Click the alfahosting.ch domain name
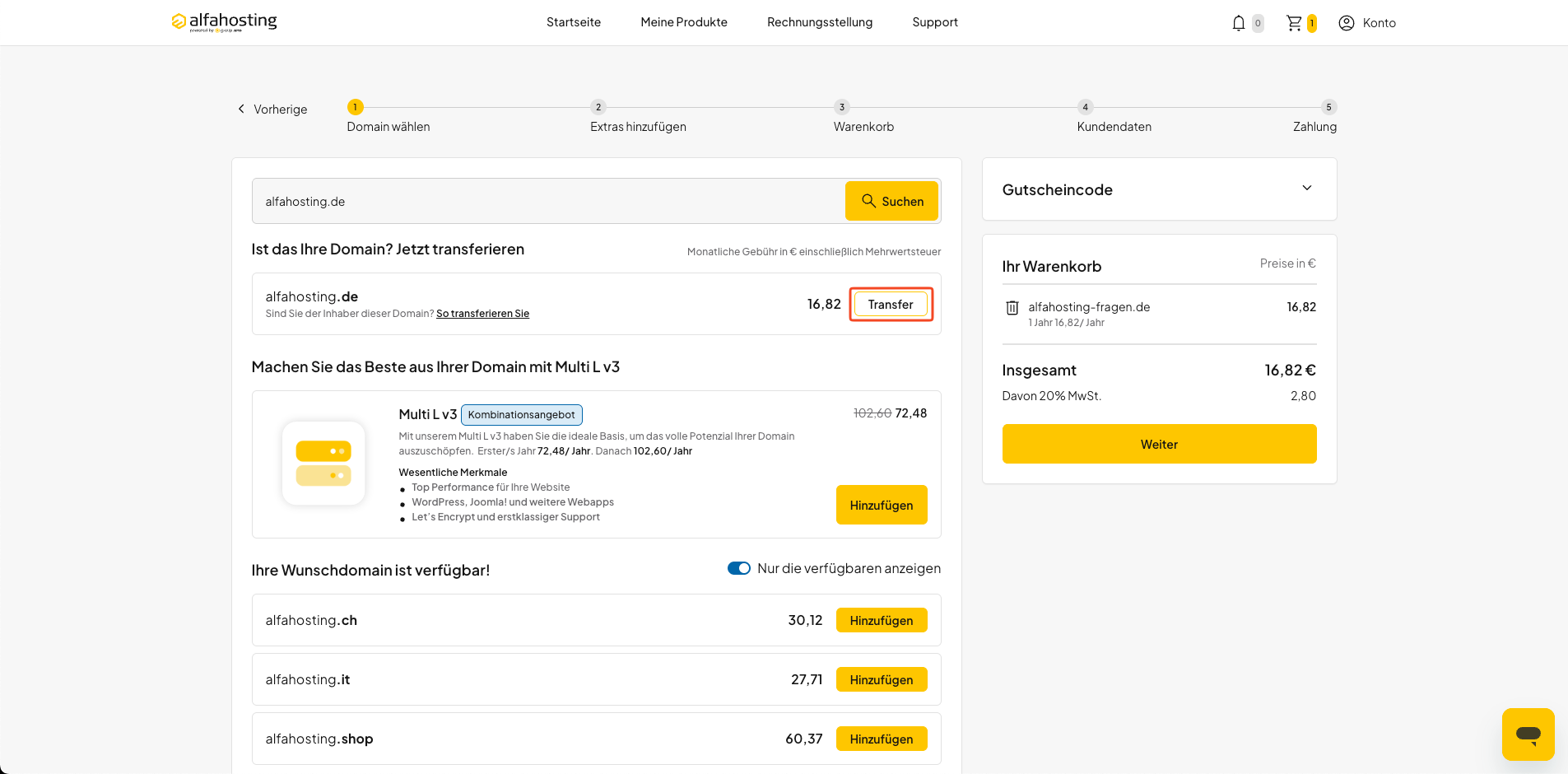This screenshot has width=1568, height=774. [311, 620]
